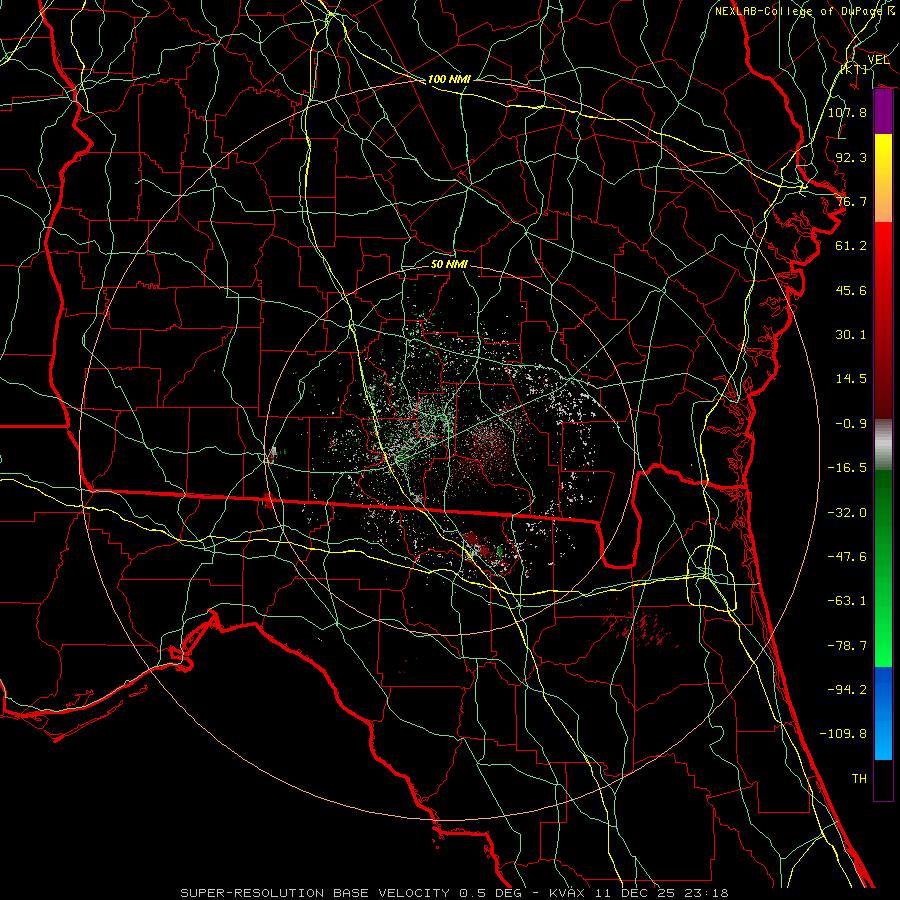Click the -32.0 legend value

click(x=847, y=513)
